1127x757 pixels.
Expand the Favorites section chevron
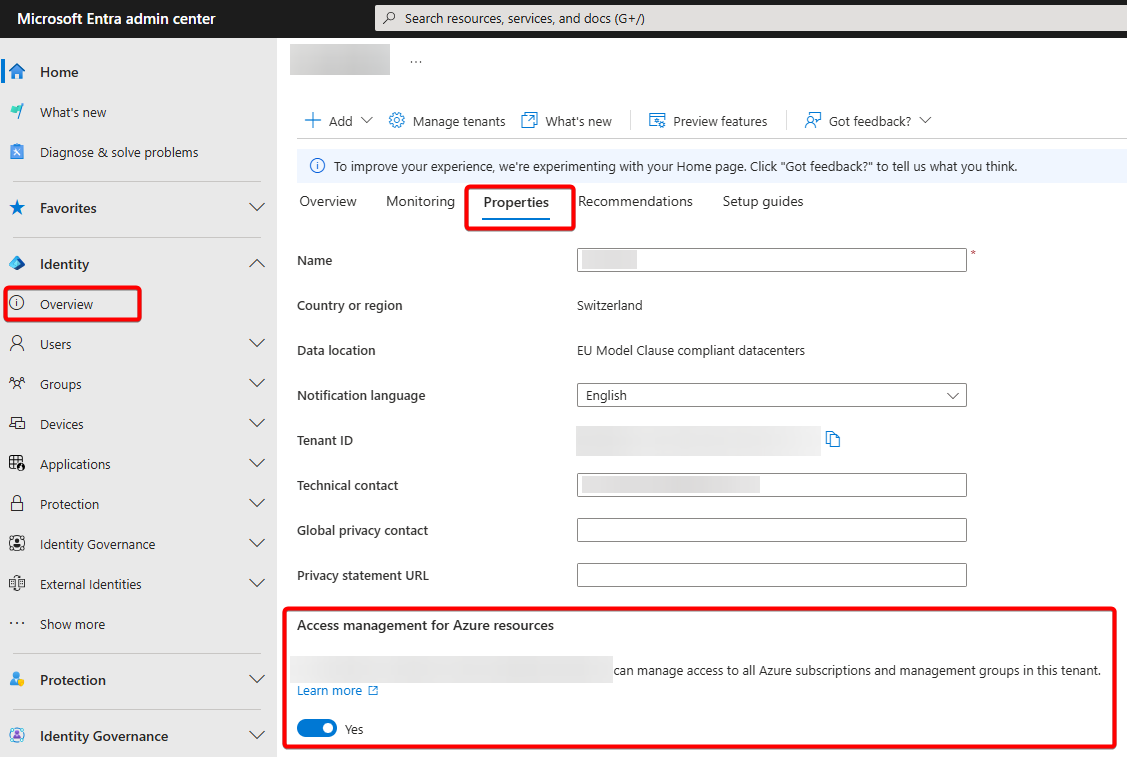point(257,207)
